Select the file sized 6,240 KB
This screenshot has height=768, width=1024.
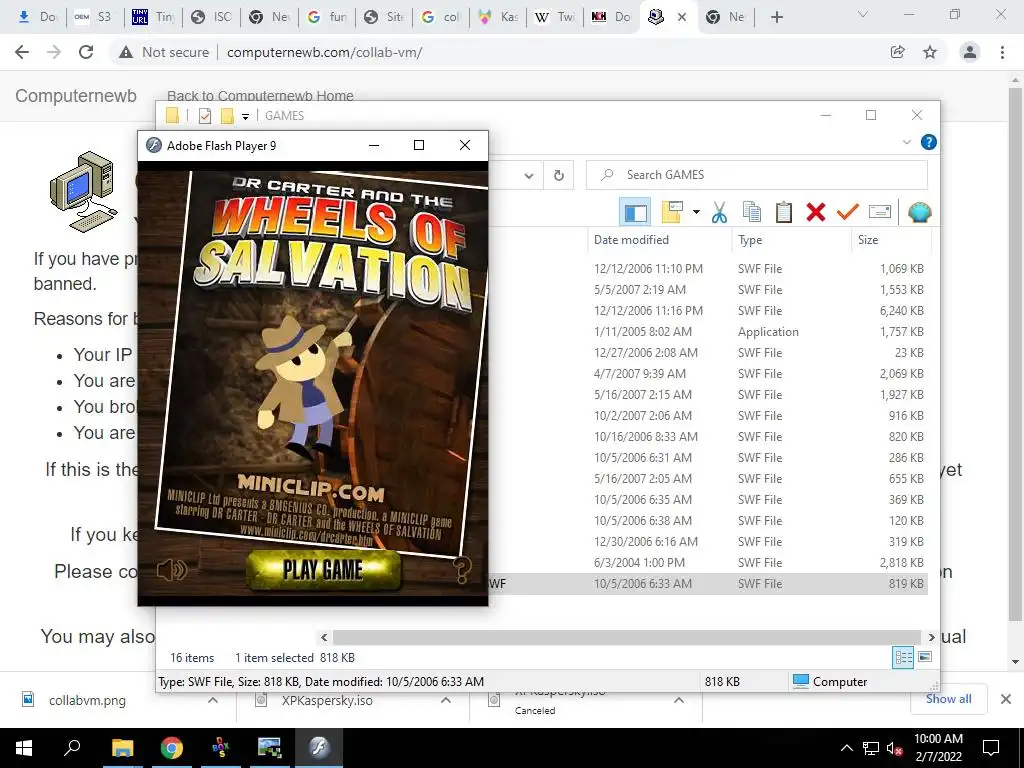(901, 311)
